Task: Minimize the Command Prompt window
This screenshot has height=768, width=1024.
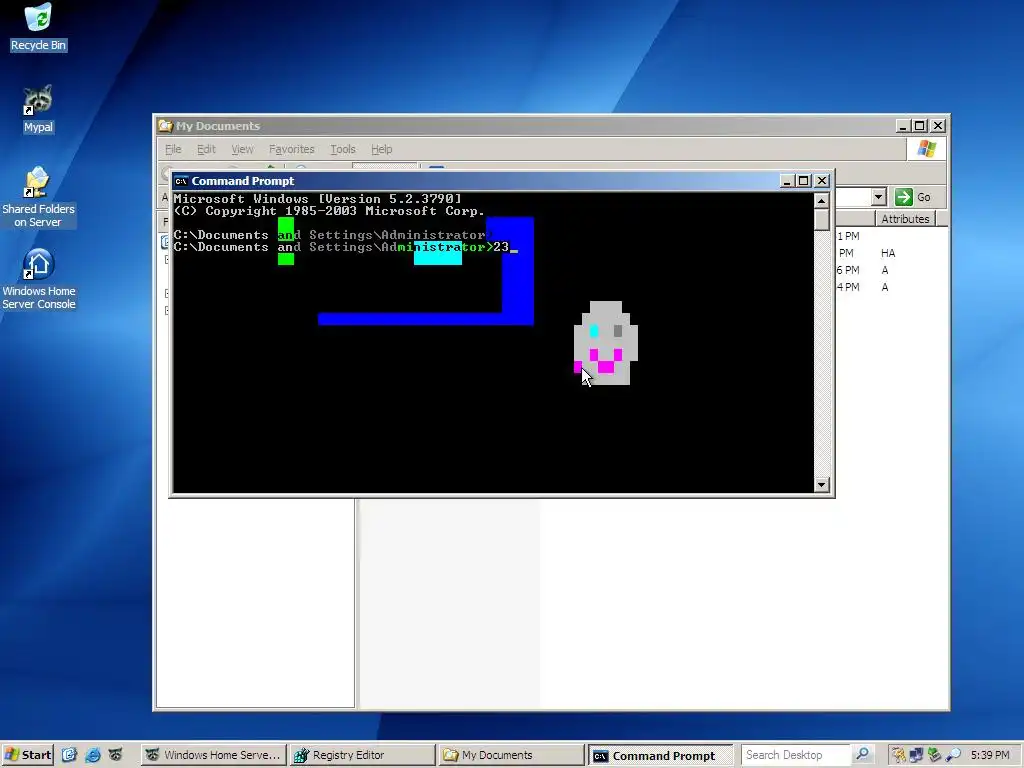Action: [787, 181]
